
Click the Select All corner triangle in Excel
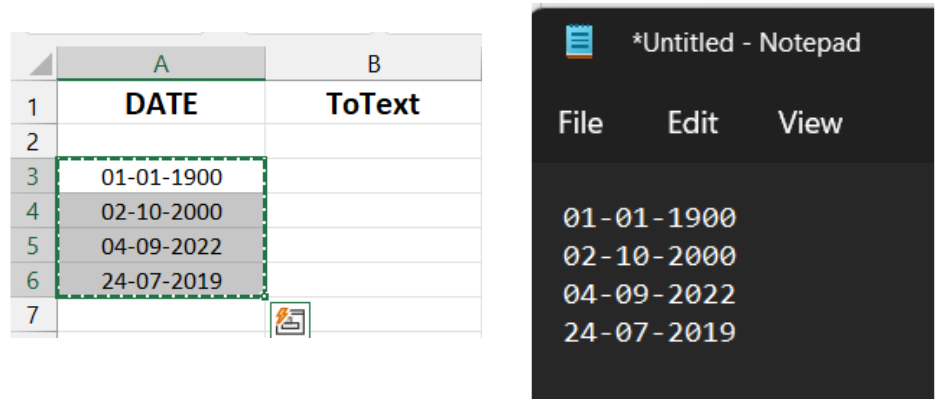point(39,65)
